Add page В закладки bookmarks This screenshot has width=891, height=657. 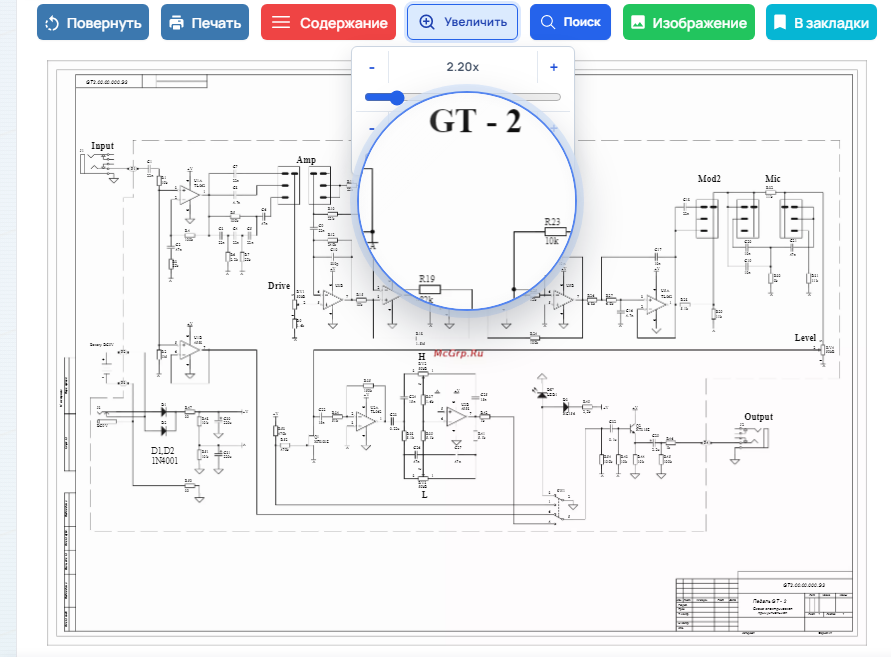(821, 22)
